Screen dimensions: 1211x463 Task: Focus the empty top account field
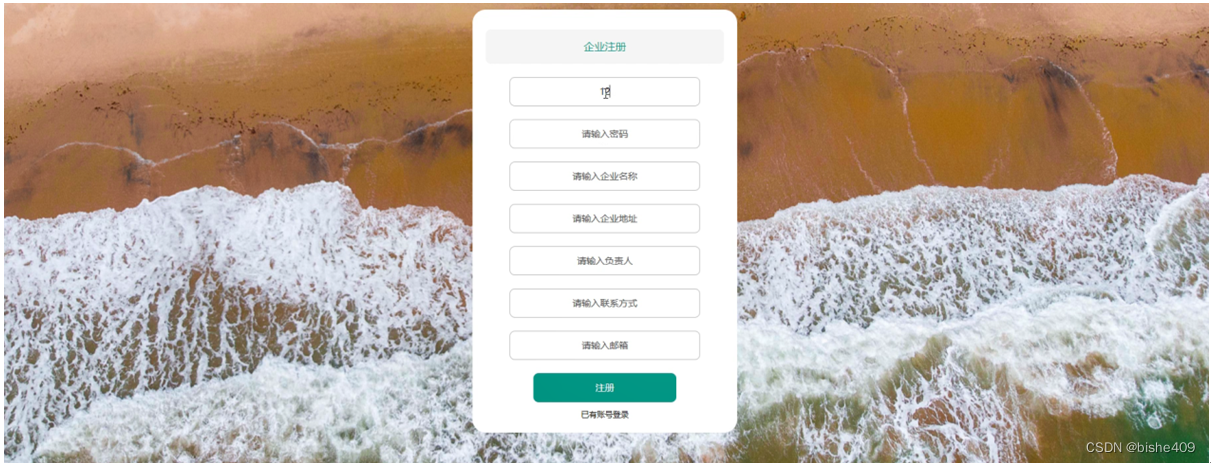(x=605, y=92)
